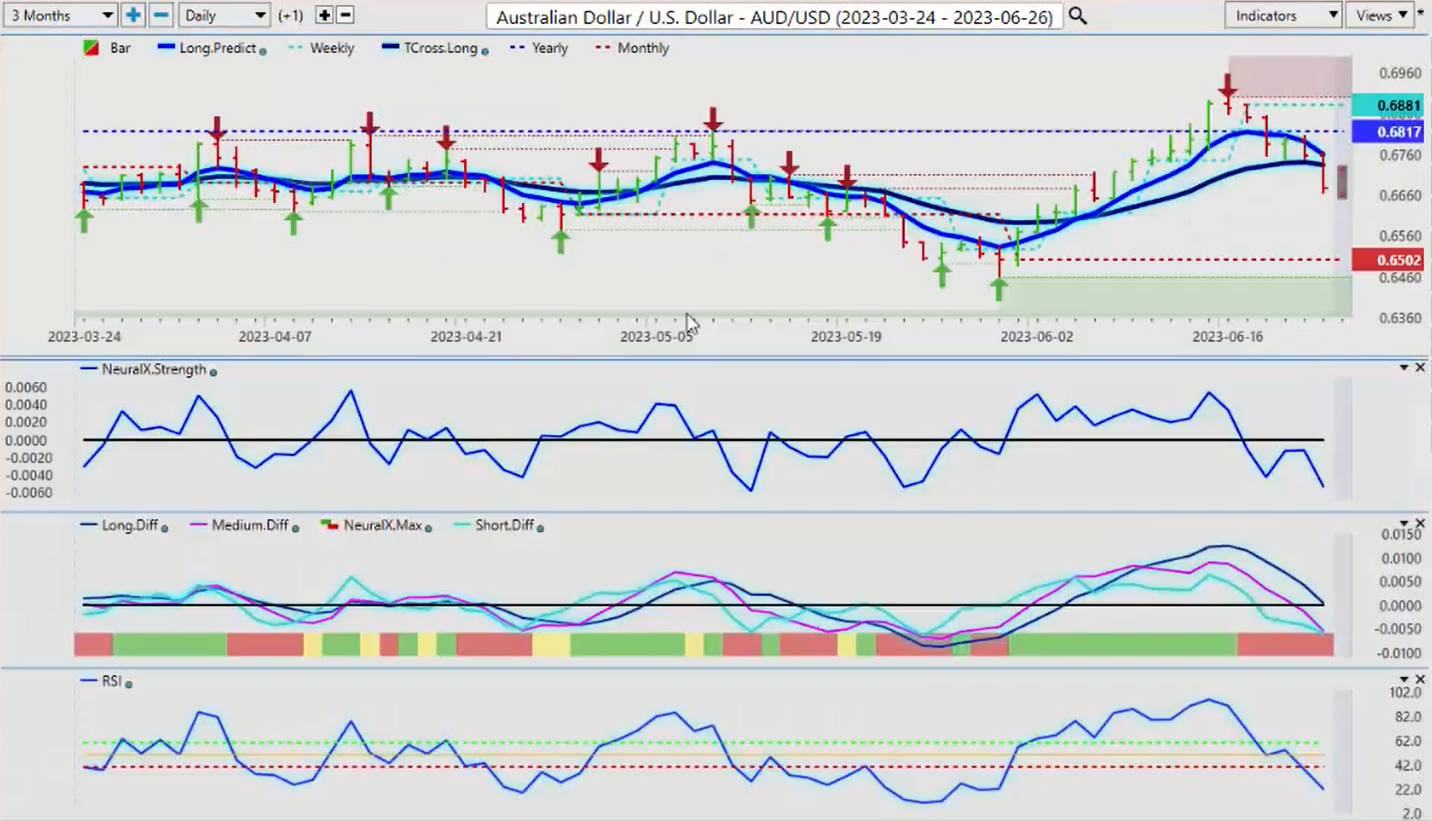
Task: Click the black minus forecast-days button
Action: coord(345,15)
